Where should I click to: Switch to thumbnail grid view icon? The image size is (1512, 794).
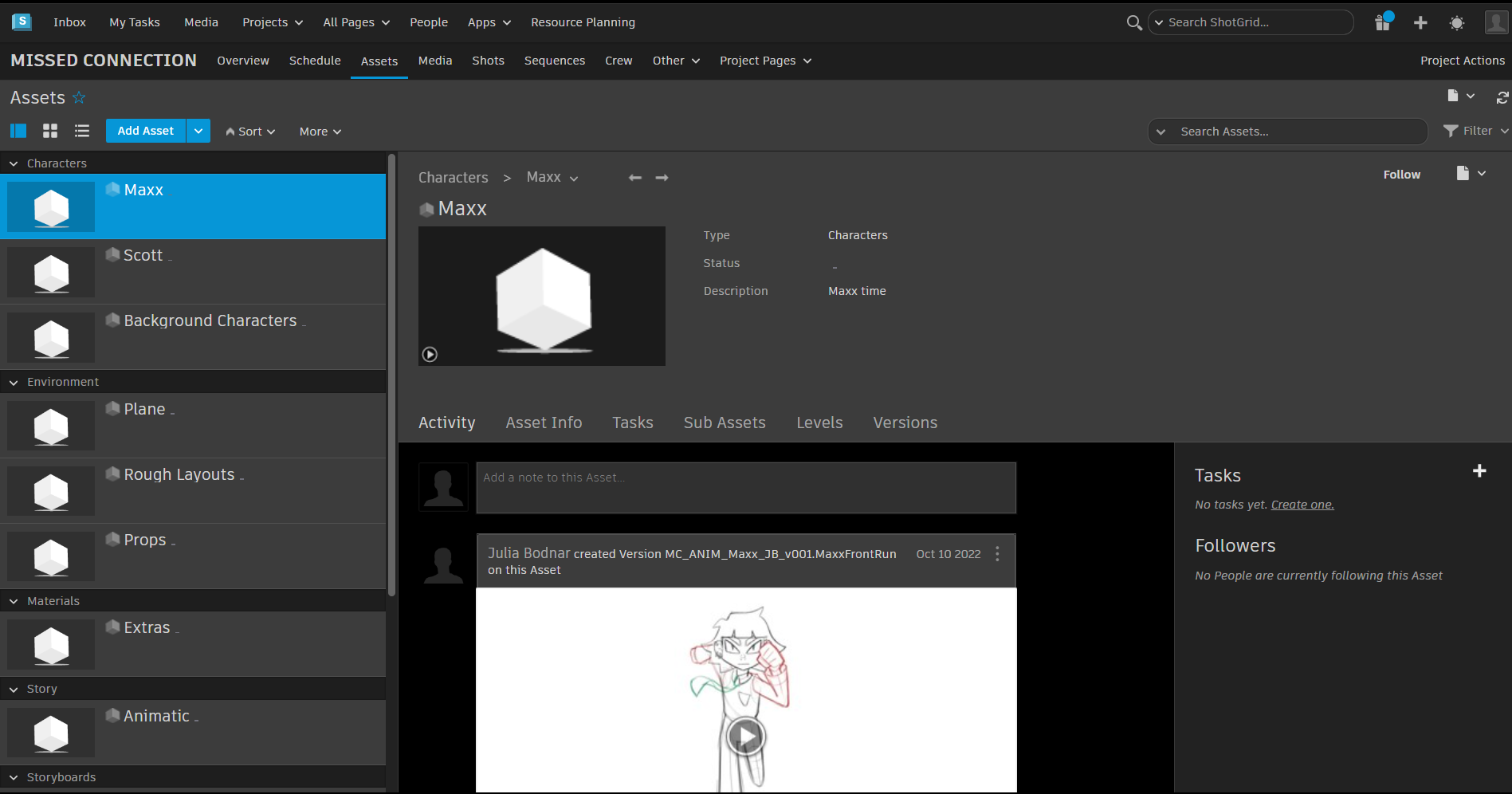(50, 131)
